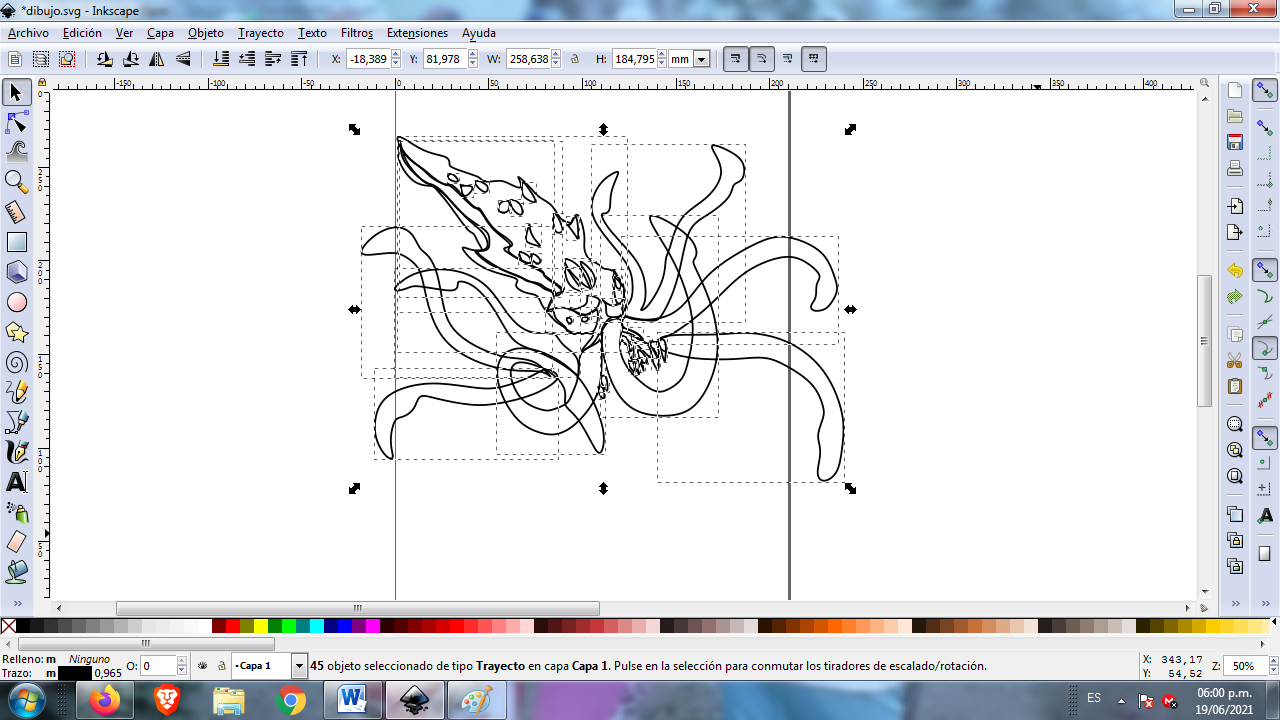The image size is (1280, 720).
Task: Click the opacity O stepper
Action: 182,665
